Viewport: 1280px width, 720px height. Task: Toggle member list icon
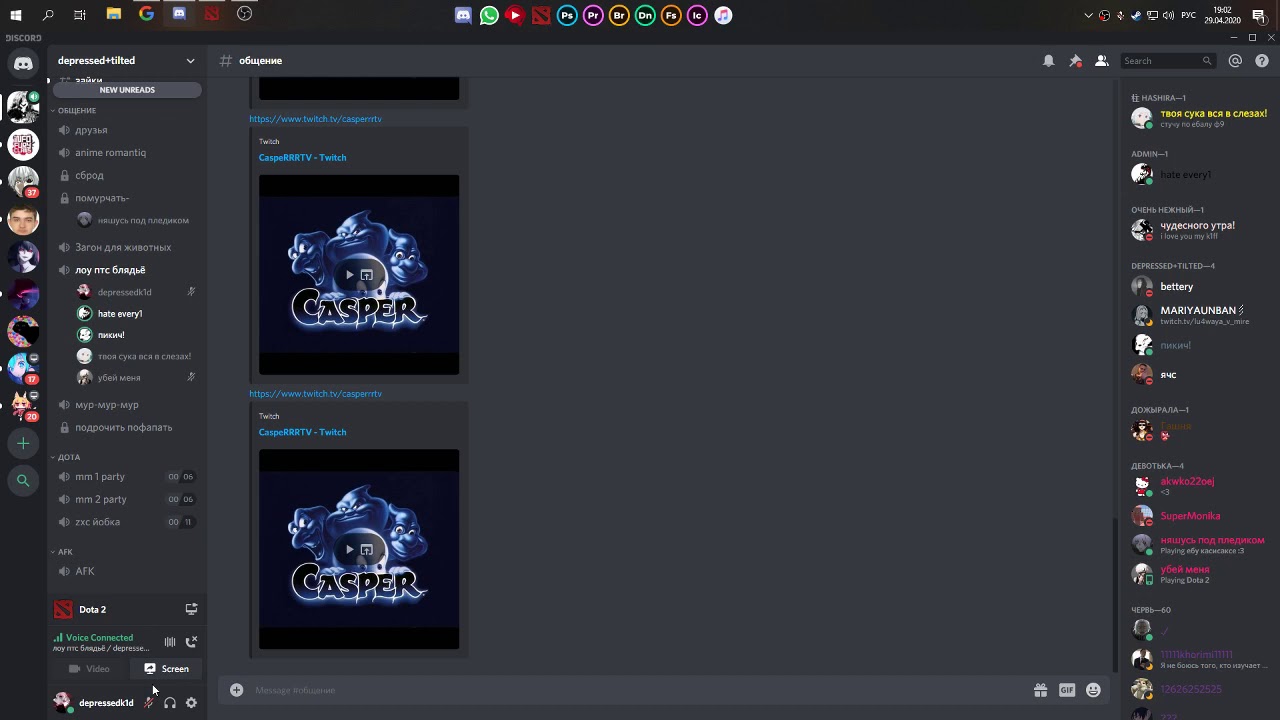click(x=1101, y=61)
